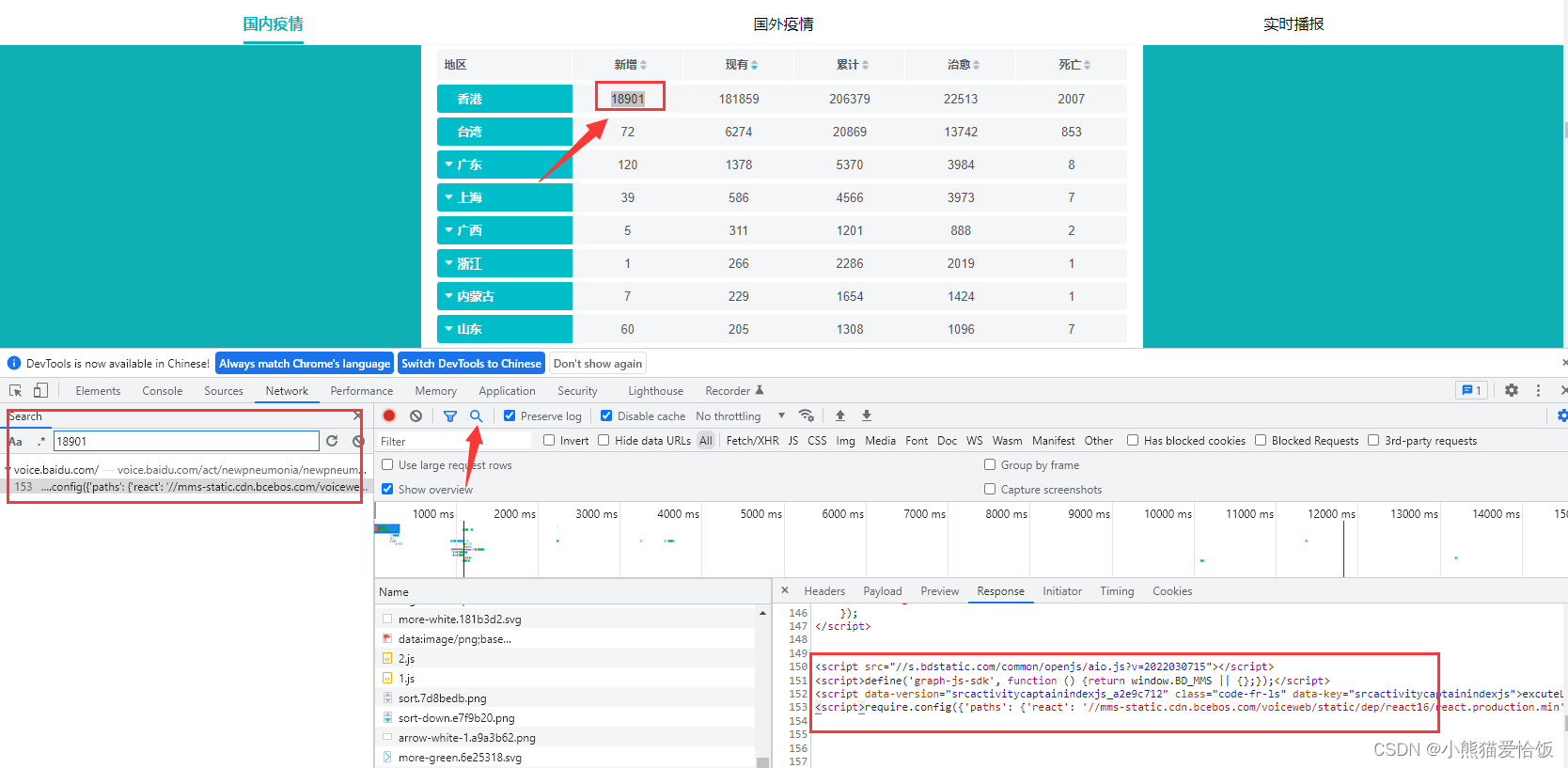Open the Headers tab of request
The height and width of the screenshot is (768, 1568).
824,591
